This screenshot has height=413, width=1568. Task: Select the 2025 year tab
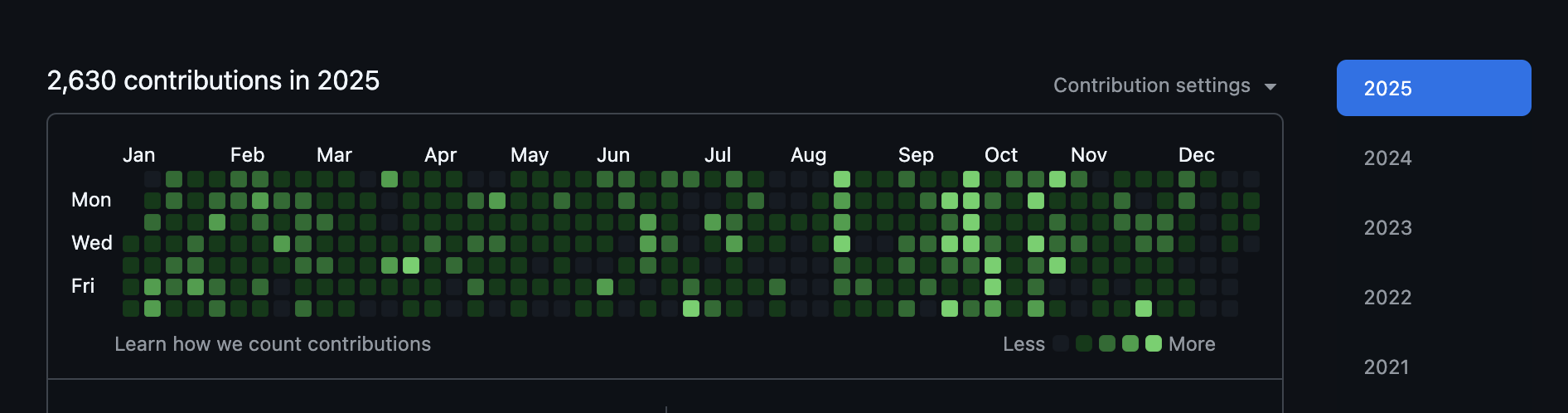1433,88
